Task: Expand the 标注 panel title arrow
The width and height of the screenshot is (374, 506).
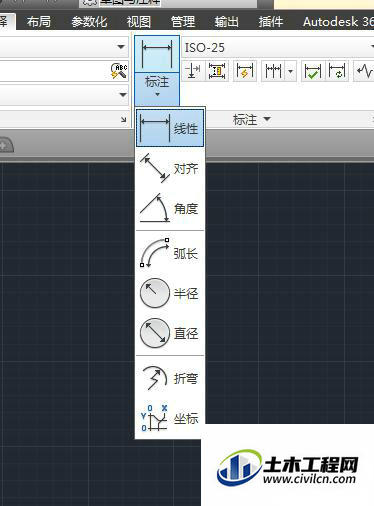Action: coord(268,119)
